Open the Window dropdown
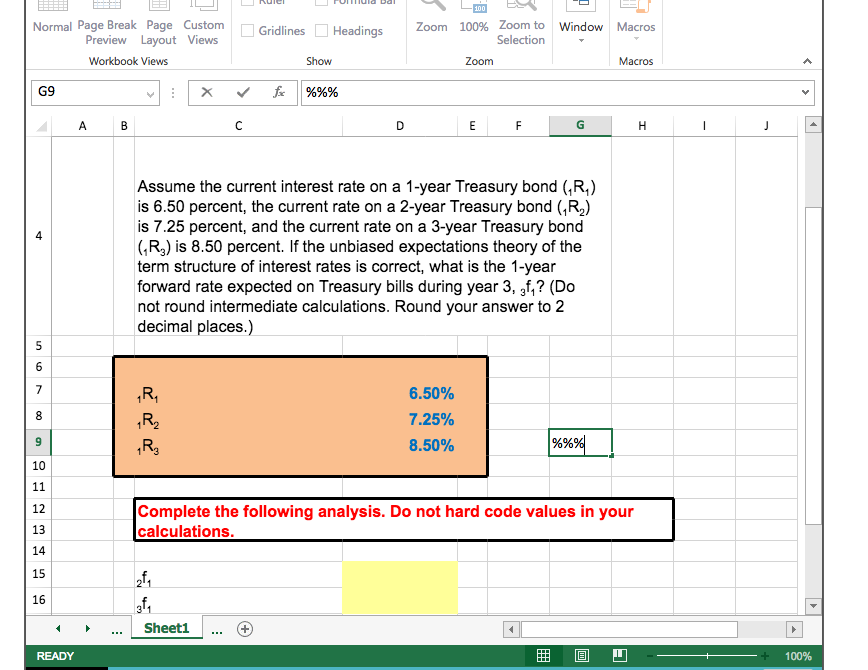 click(x=581, y=22)
